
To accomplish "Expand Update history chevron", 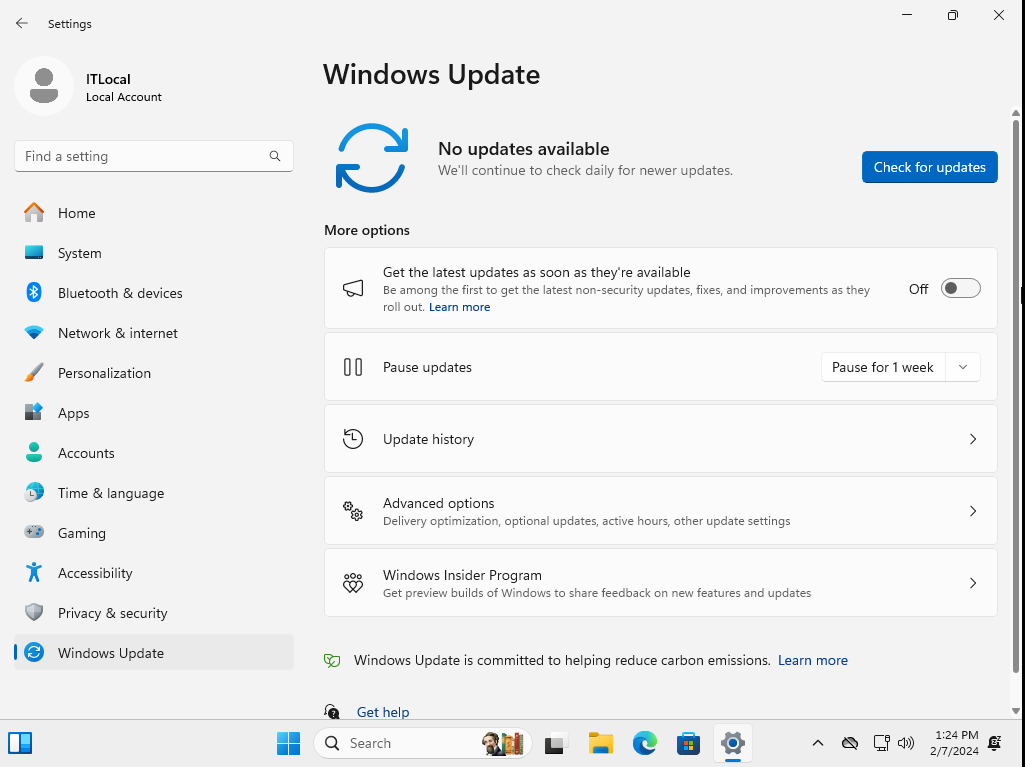I will point(973,439).
